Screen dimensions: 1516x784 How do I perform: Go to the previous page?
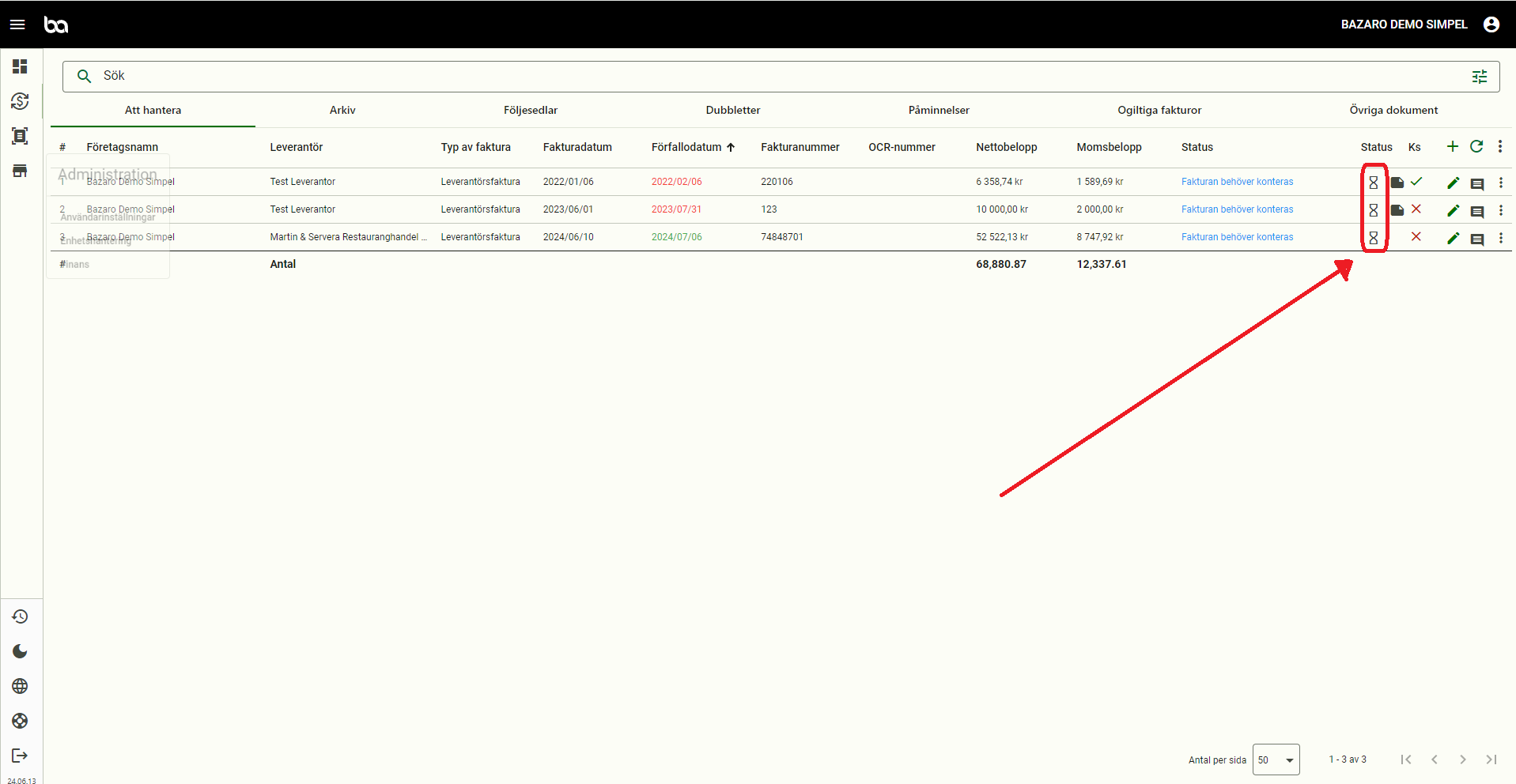click(x=1435, y=759)
